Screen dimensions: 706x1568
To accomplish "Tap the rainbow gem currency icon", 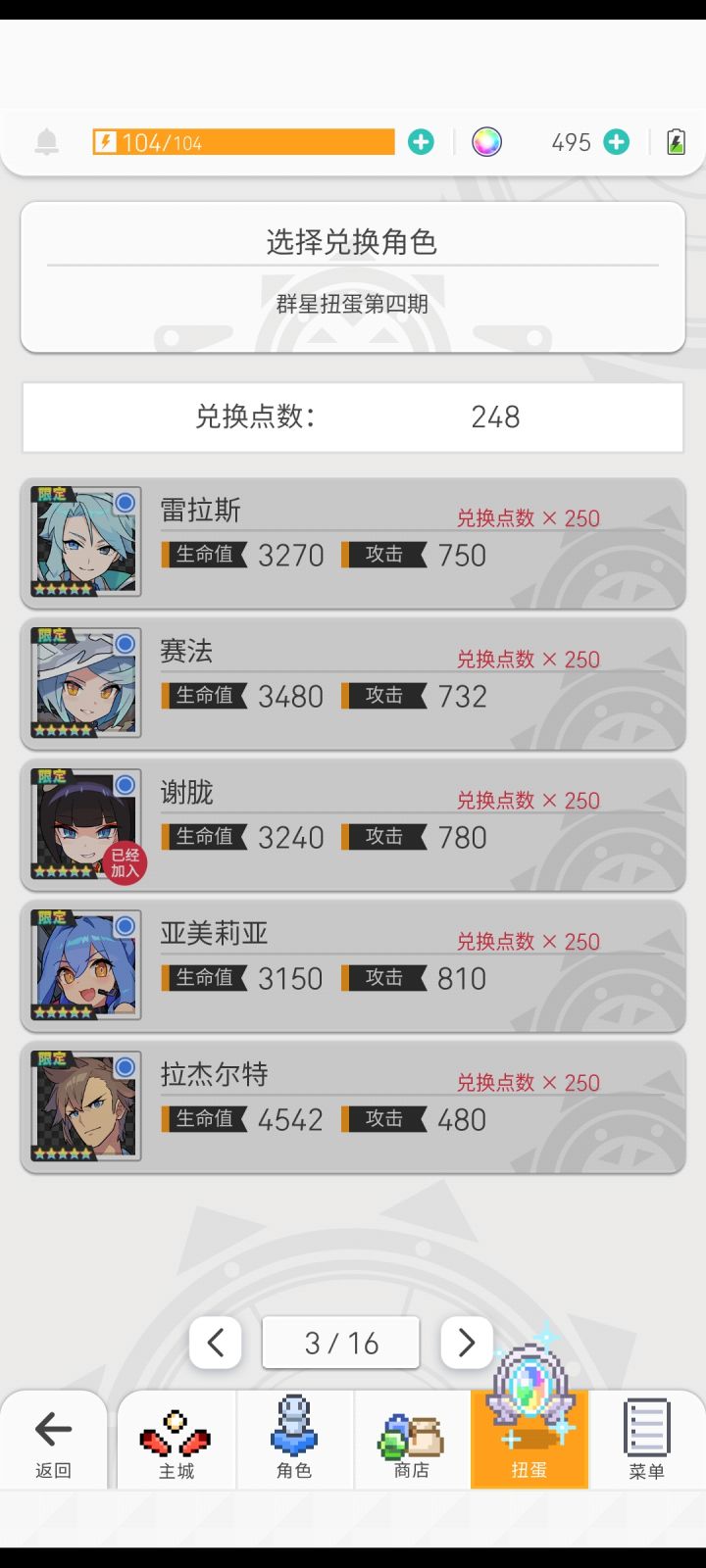I will 486,142.
